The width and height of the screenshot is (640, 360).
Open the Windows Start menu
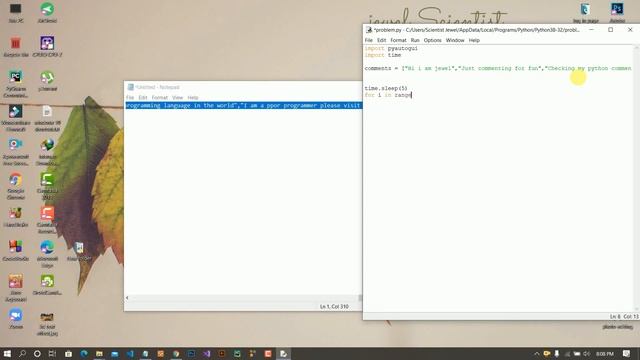click(7, 353)
